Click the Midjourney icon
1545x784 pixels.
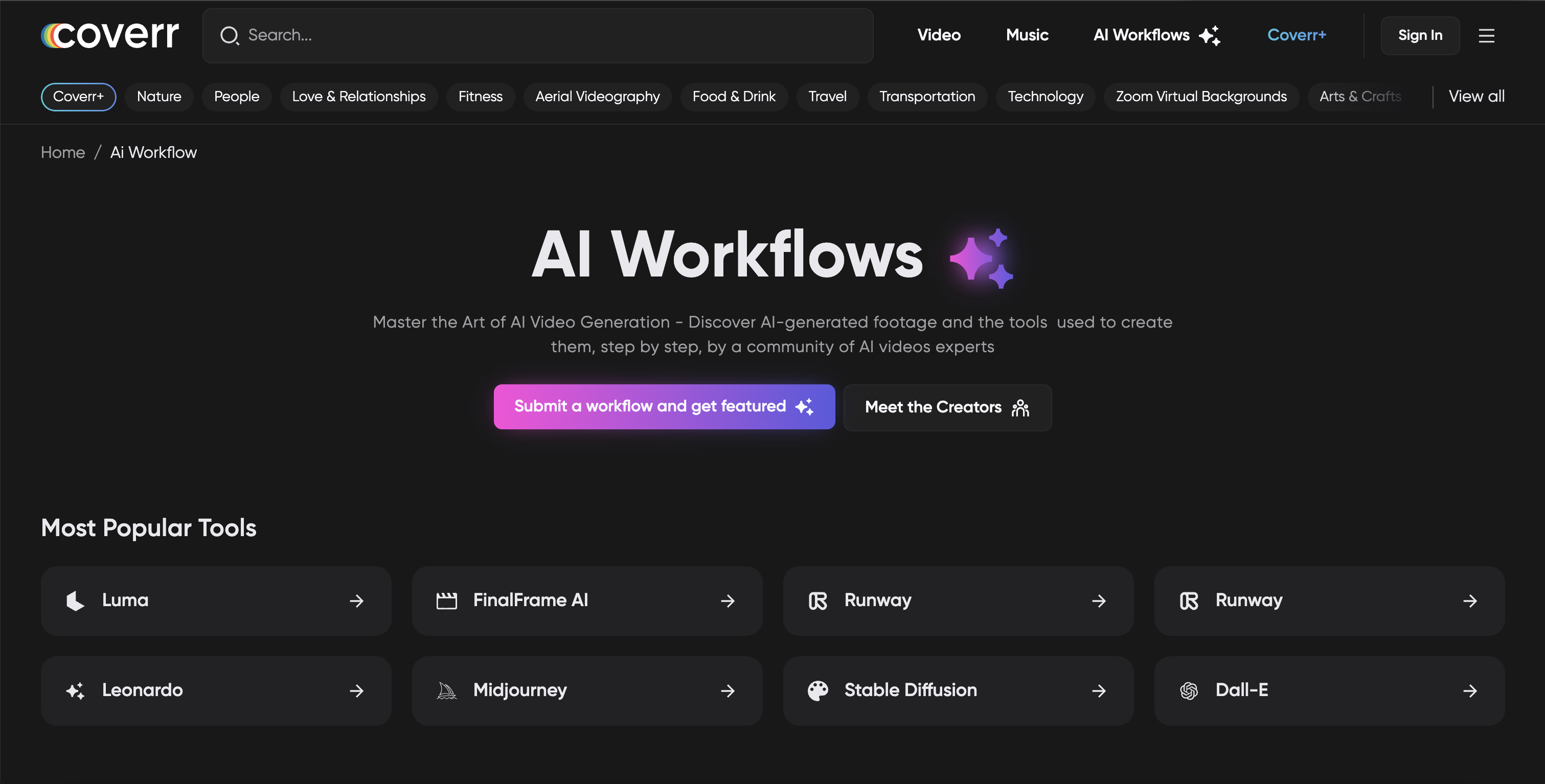click(448, 690)
